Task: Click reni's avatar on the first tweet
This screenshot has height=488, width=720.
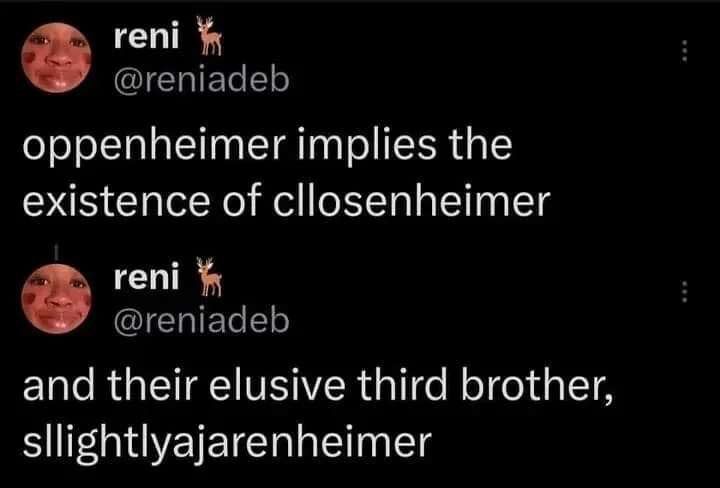Action: (x=56, y=58)
